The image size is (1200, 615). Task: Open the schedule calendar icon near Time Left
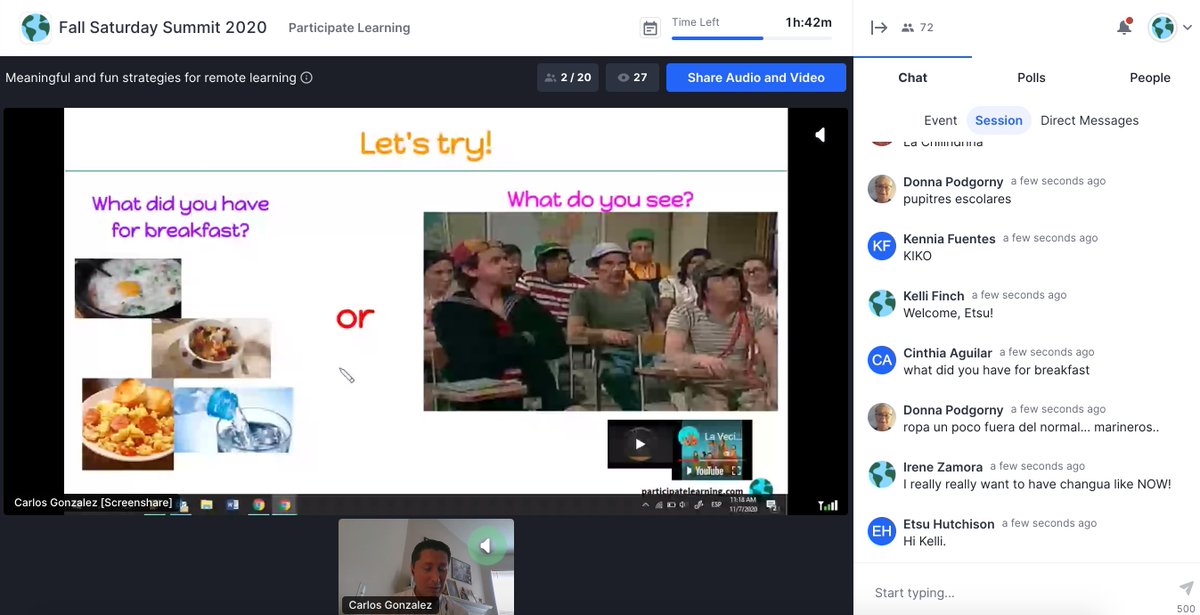pos(650,28)
